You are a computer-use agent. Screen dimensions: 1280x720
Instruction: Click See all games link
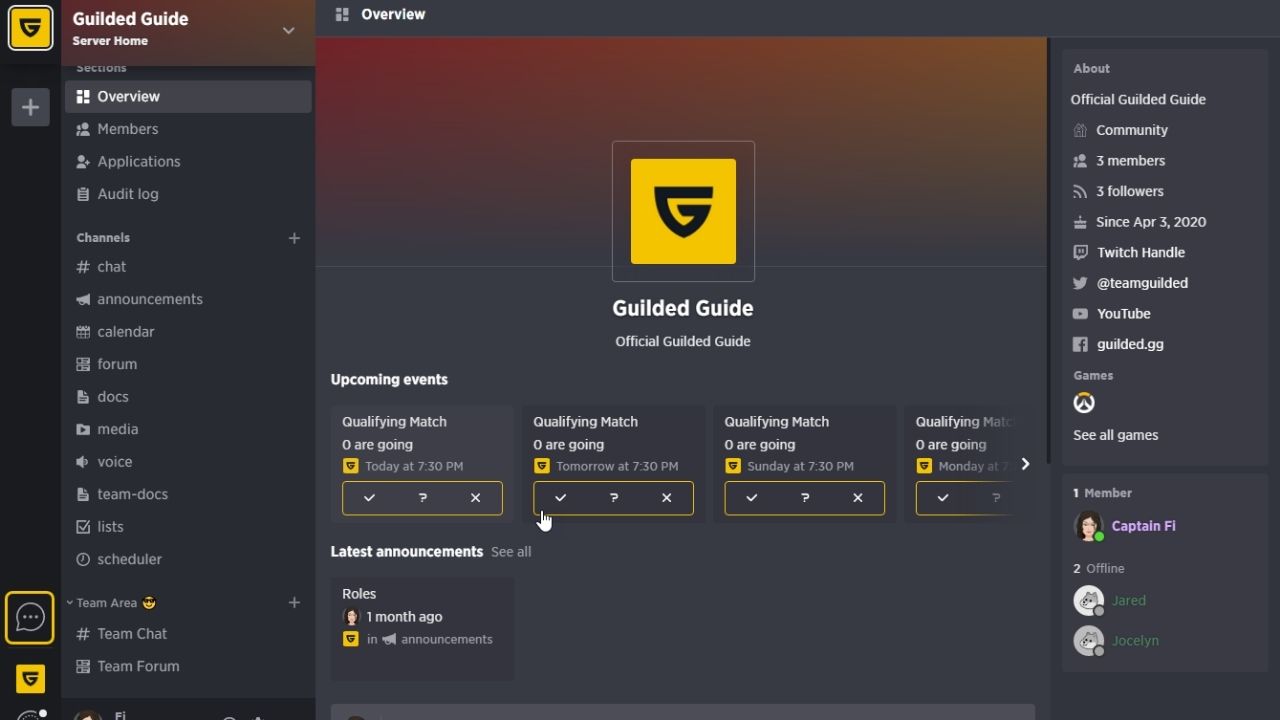[1116, 435]
